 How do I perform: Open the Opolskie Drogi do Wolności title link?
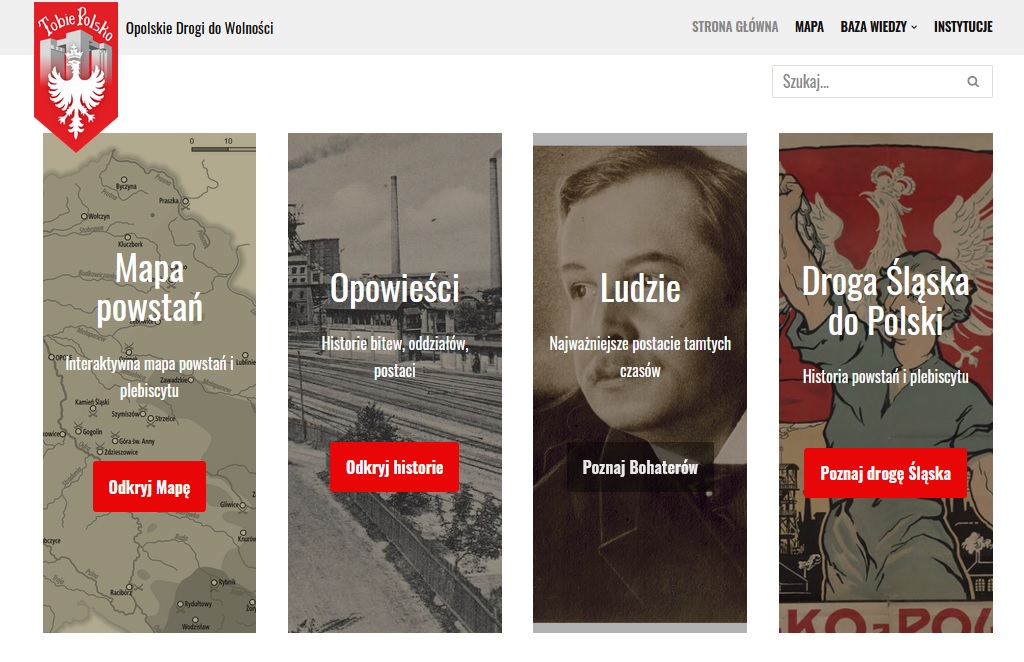click(x=199, y=28)
